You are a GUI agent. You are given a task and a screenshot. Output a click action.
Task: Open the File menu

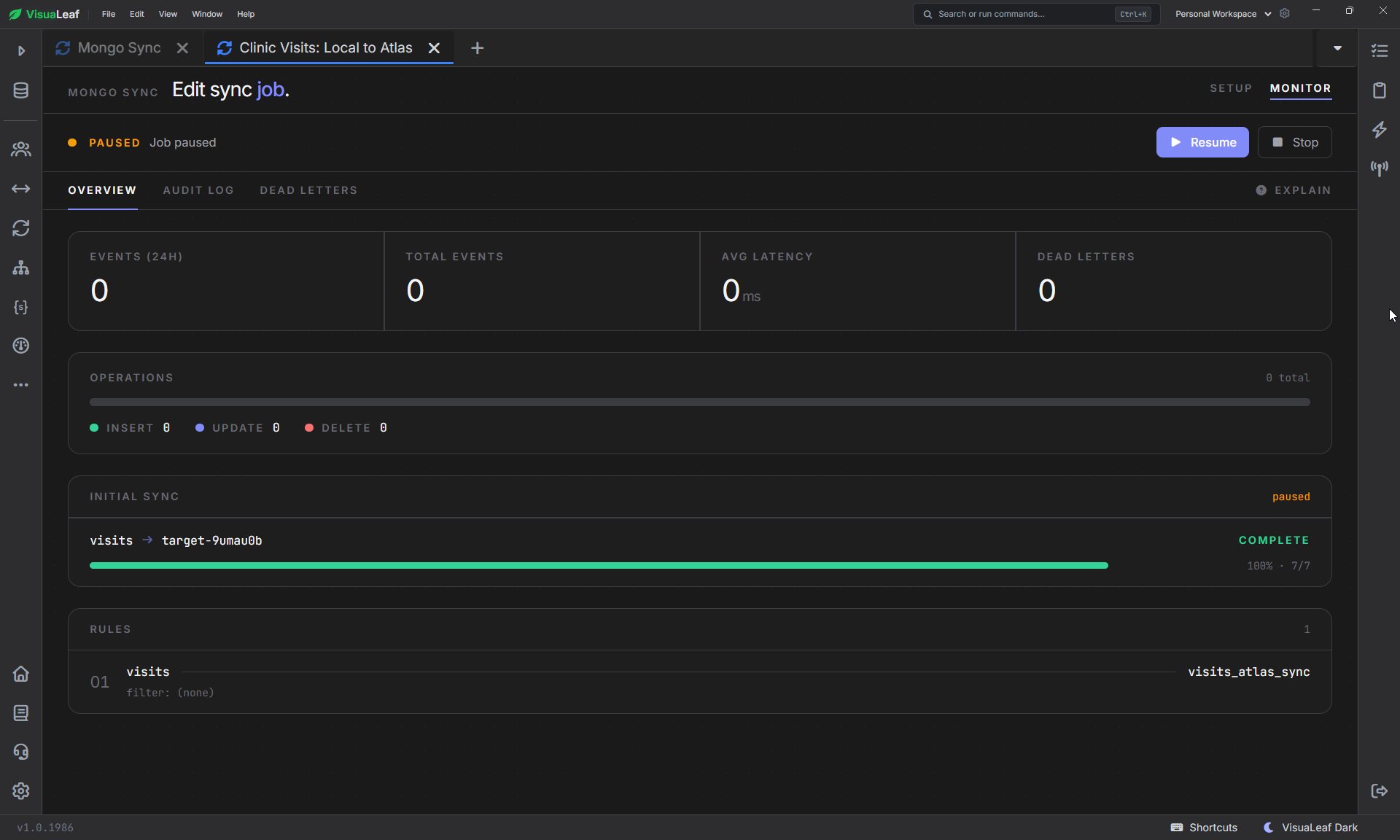(109, 14)
